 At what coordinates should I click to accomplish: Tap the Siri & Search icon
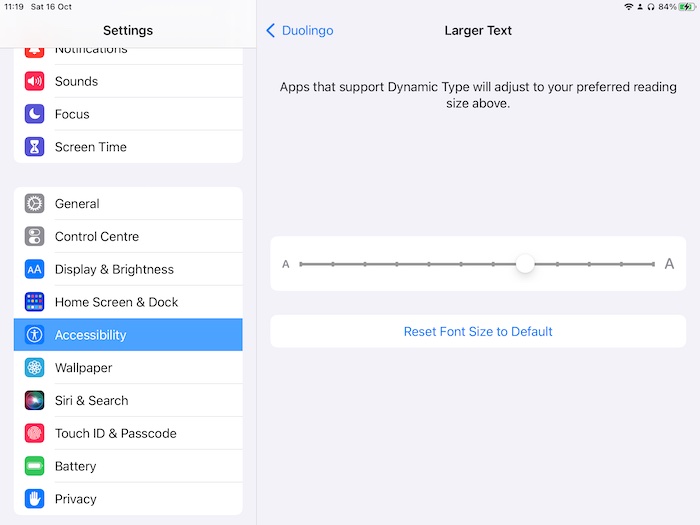pos(35,401)
